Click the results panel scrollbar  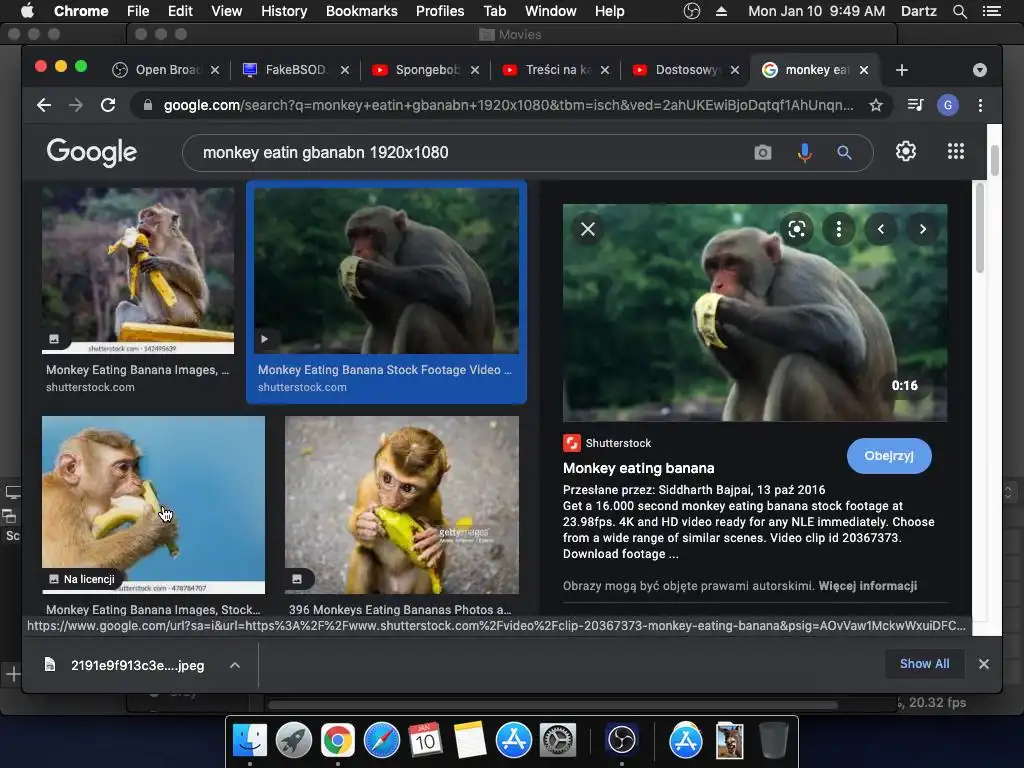(x=978, y=227)
